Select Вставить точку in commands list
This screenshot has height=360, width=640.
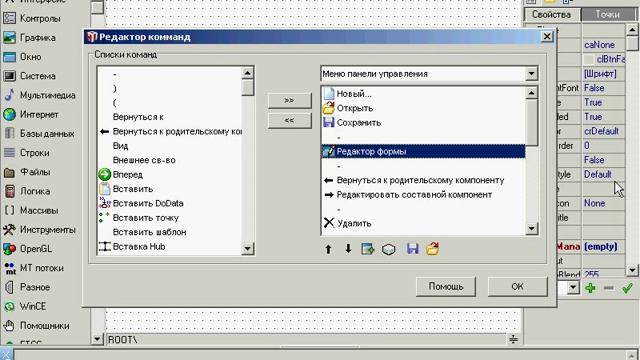click(170, 218)
